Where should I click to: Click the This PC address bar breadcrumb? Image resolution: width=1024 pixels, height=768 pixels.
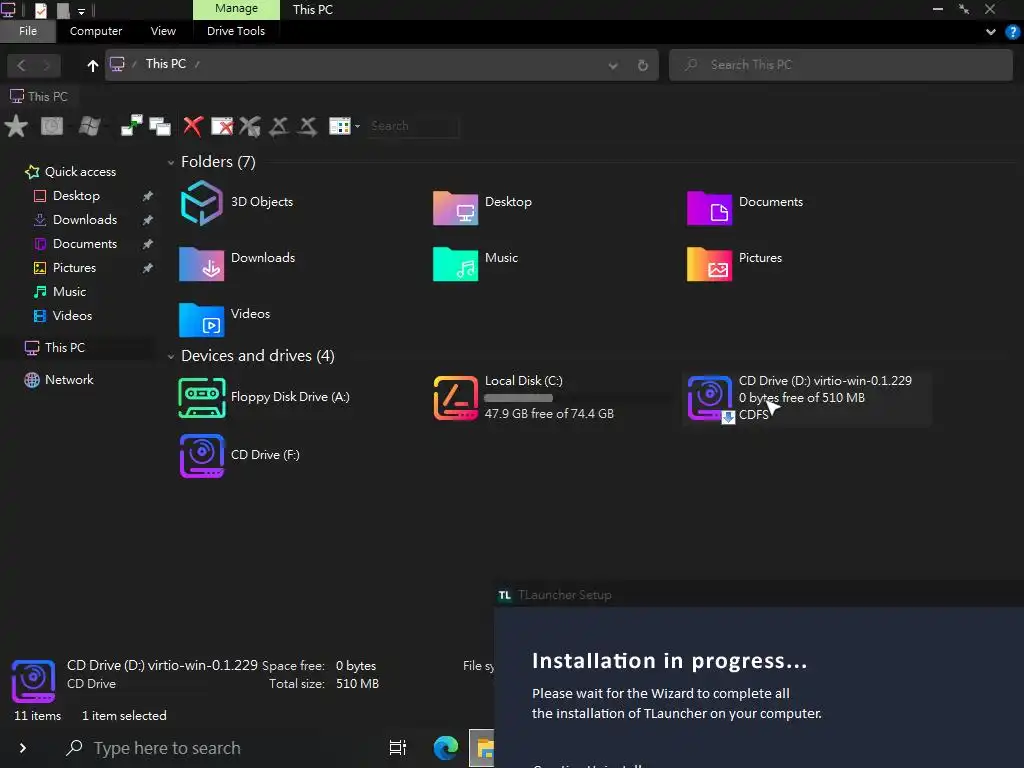pyautogui.click(x=166, y=64)
